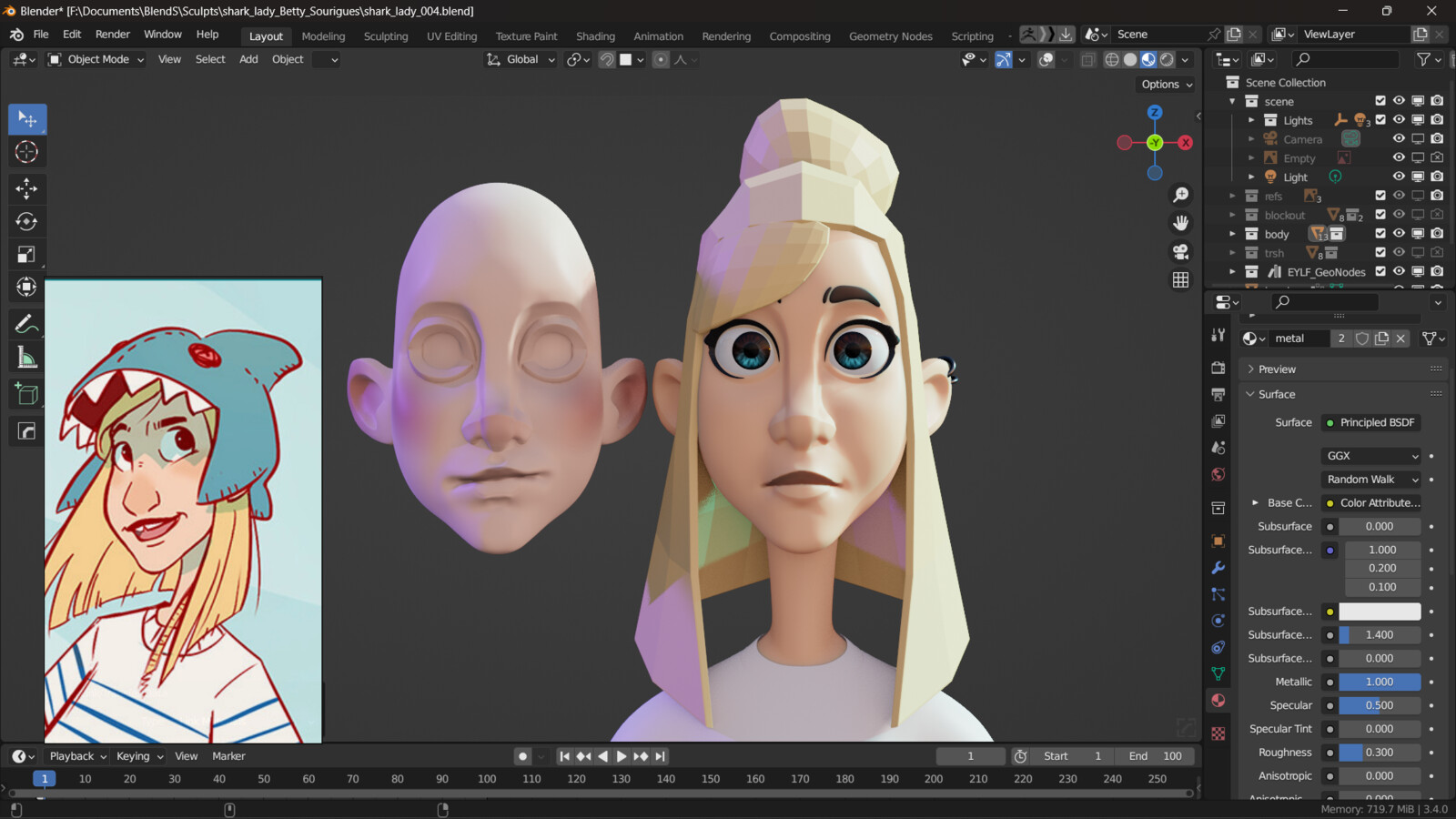Jump to timeline end frame
1456x819 pixels.
pyautogui.click(x=661, y=756)
